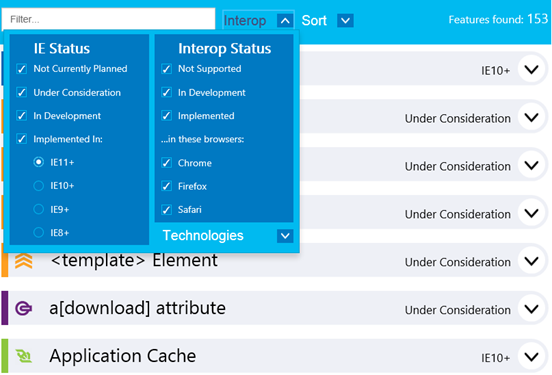This screenshot has height=375, width=552.
Task: Toggle the Chrome browser checkbox
Action: tap(167, 163)
